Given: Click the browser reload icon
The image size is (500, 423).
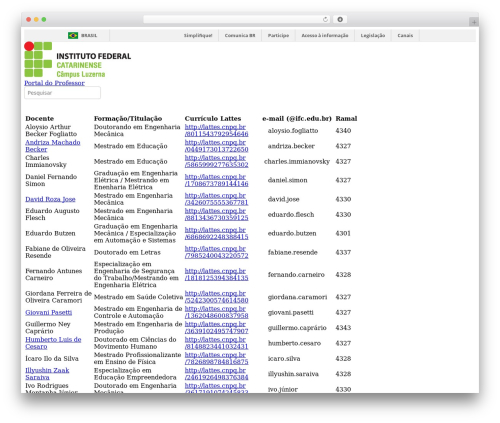Looking at the screenshot, I should (325, 19).
